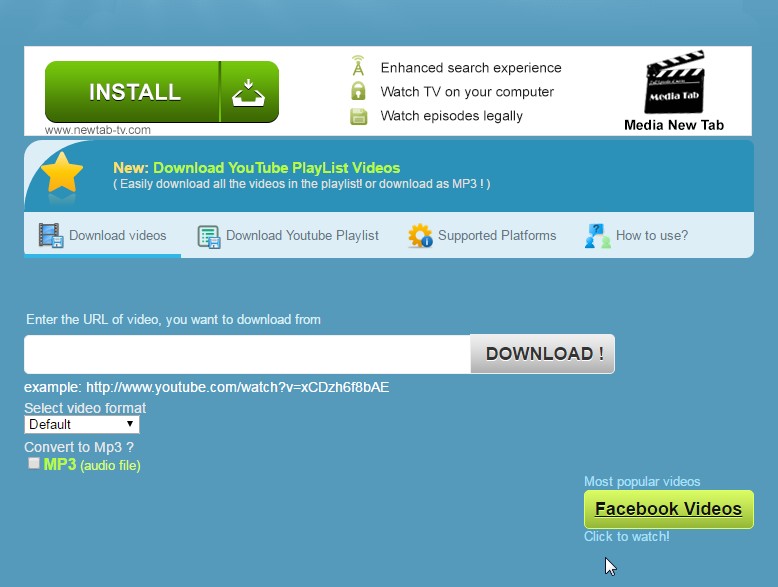Click the Facebook Videos button
This screenshot has height=587, width=778.
[668, 509]
